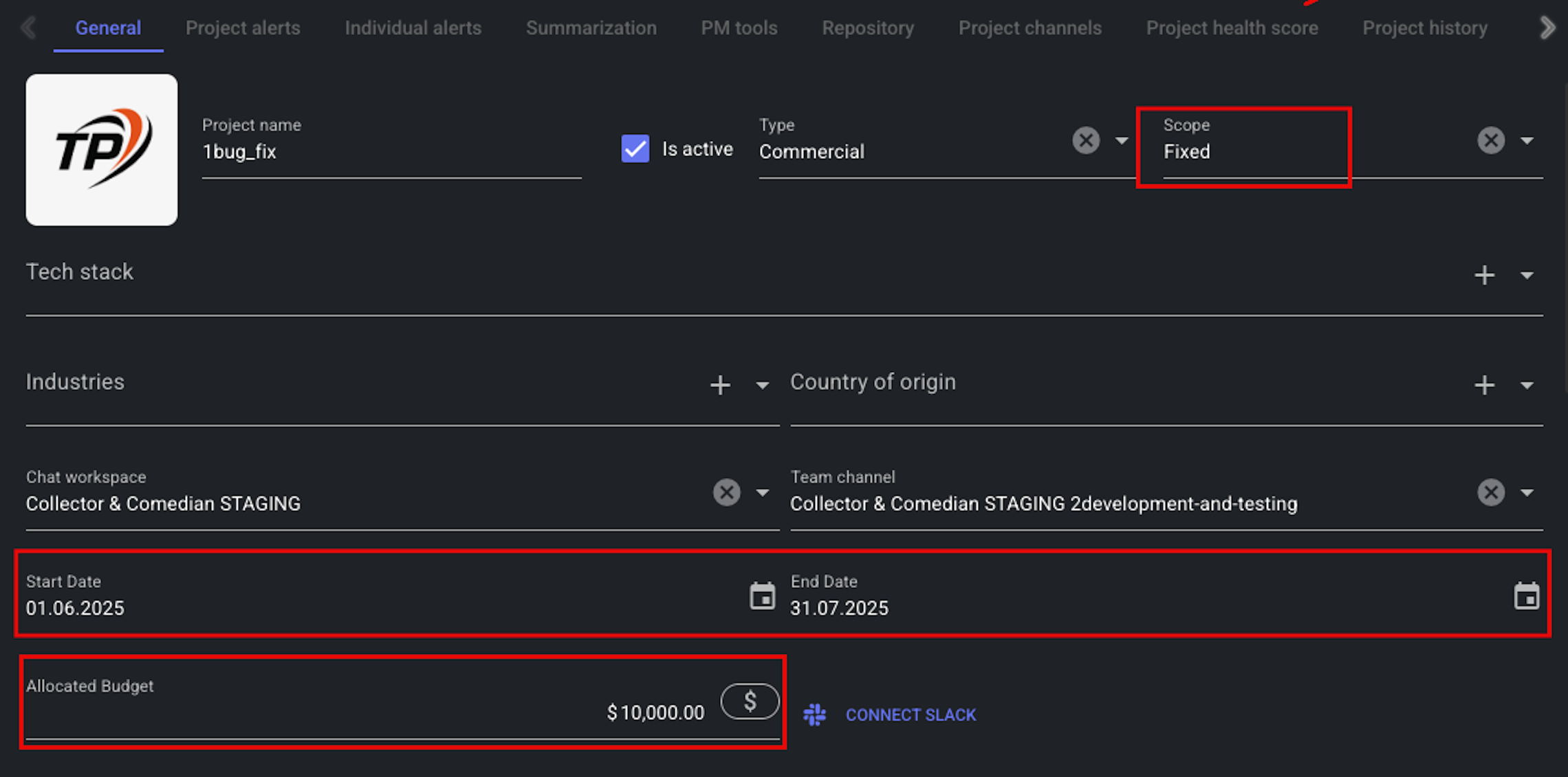The image size is (1568, 777).
Task: Select the Repository tab
Action: (868, 28)
